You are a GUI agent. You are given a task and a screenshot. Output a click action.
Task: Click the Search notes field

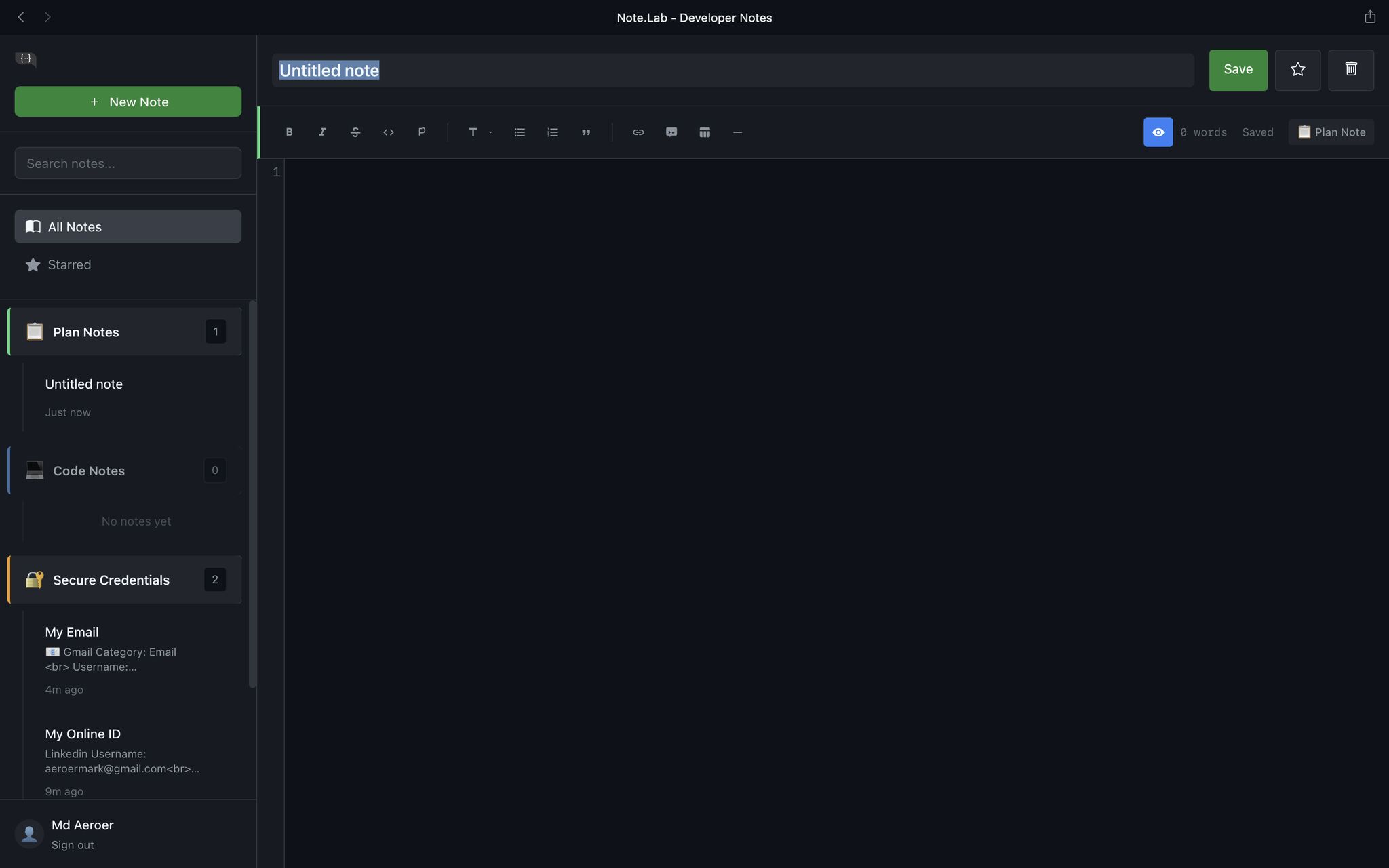coord(128,163)
